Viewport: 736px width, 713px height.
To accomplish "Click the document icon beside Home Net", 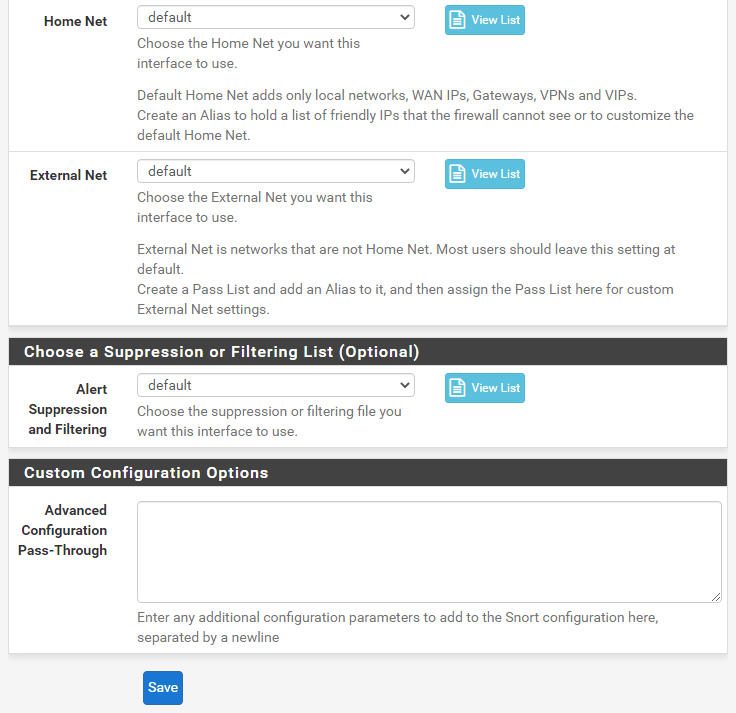I will pos(458,20).
